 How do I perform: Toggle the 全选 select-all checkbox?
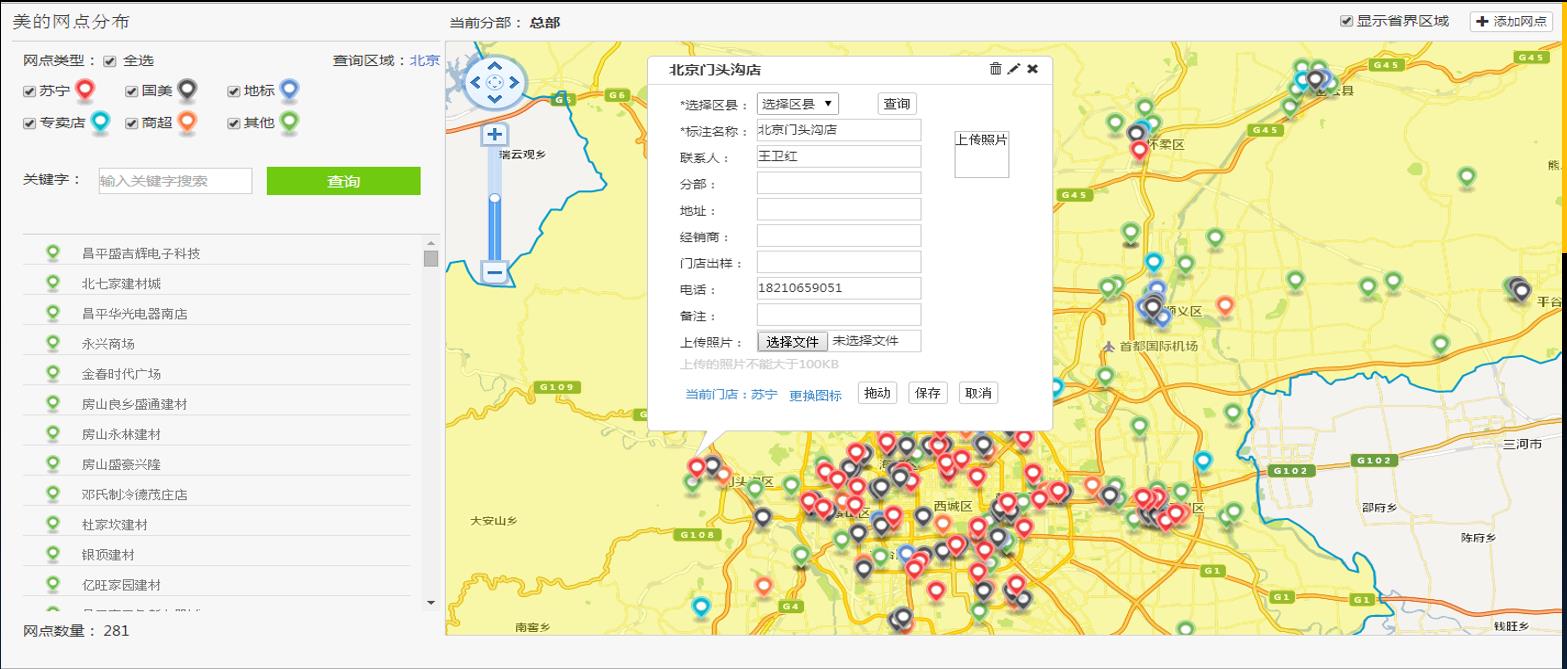[110, 61]
